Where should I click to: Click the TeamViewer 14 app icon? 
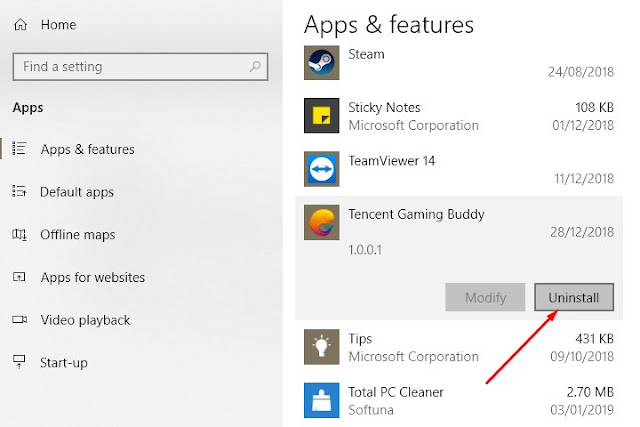tap(321, 169)
